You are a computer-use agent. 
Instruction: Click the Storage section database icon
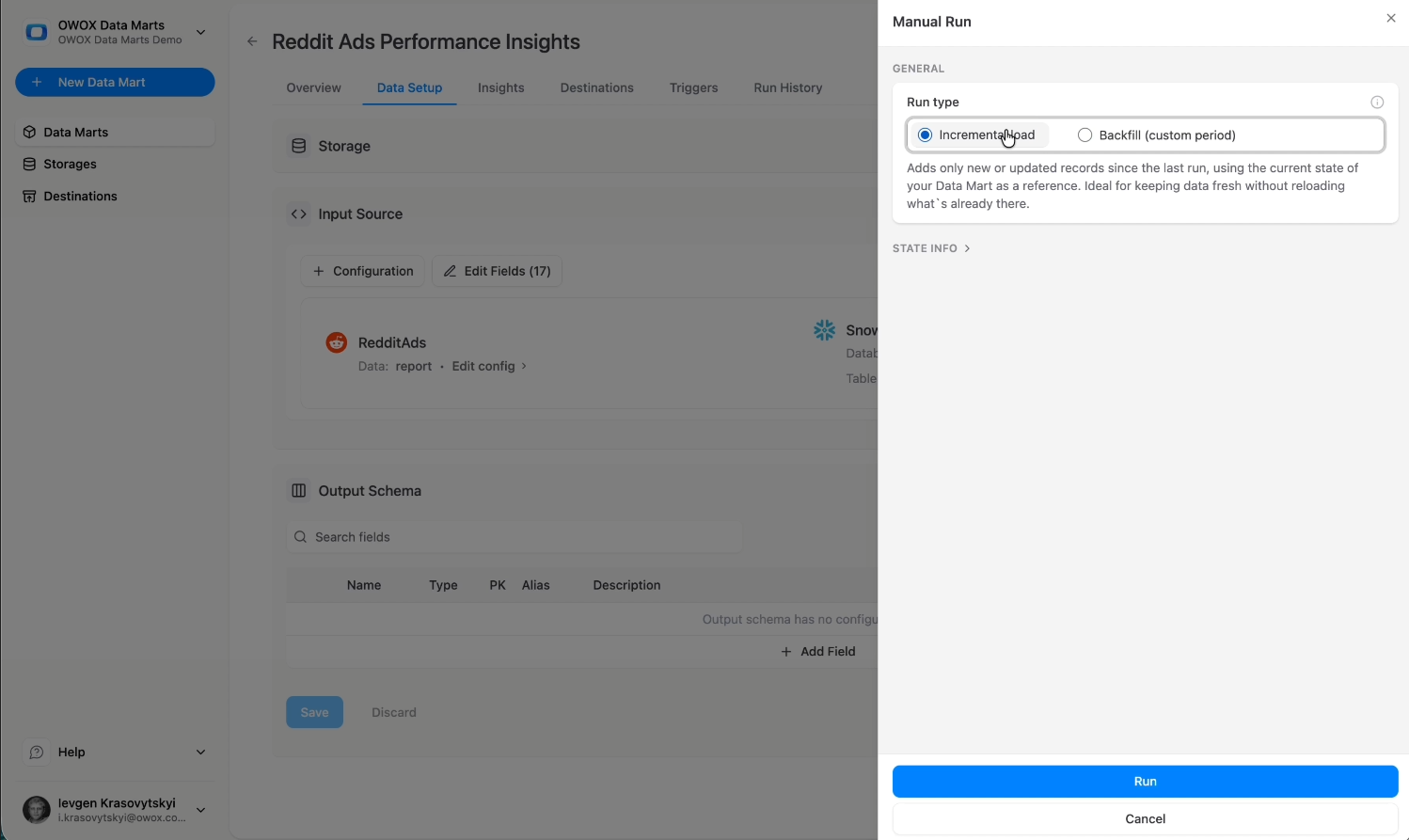(x=298, y=145)
